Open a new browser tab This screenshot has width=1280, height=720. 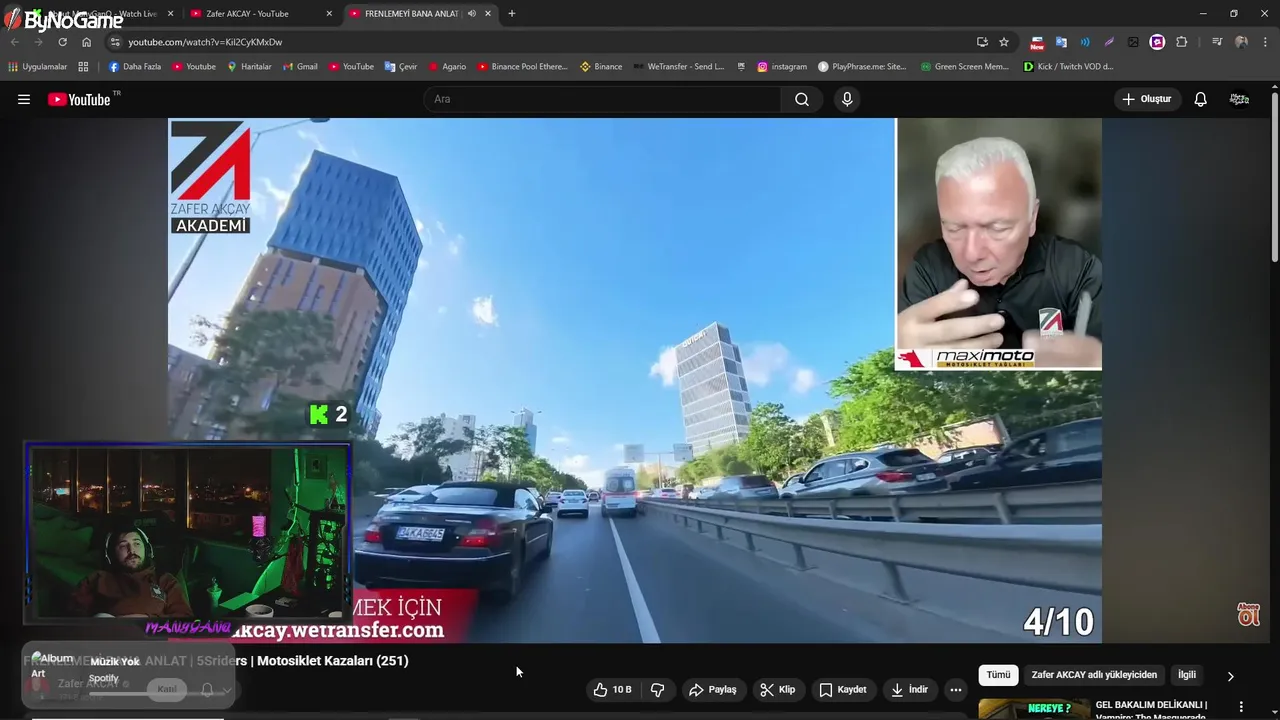(x=512, y=14)
